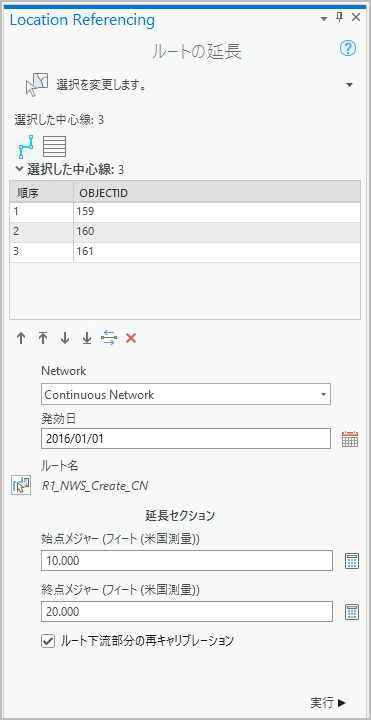Reverse the centerline order with swap icon

pos(109,338)
